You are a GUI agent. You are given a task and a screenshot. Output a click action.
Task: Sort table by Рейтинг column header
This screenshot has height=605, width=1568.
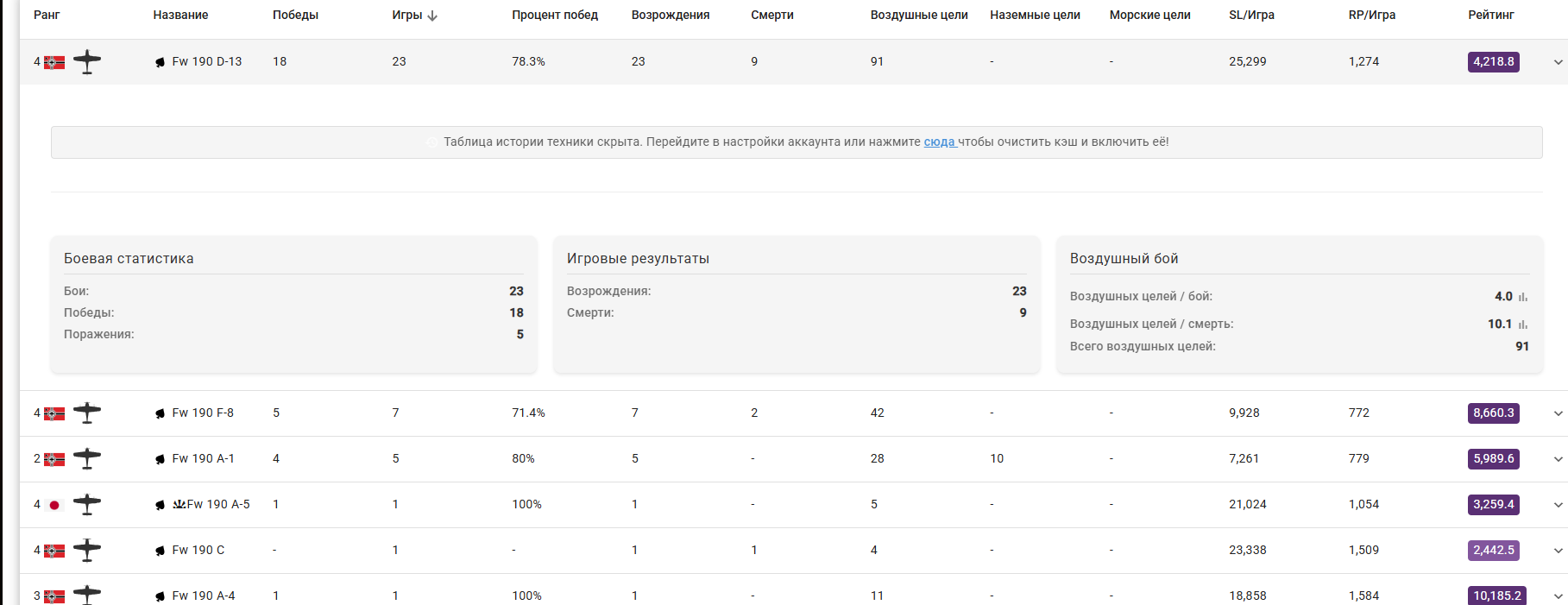coord(1490,15)
